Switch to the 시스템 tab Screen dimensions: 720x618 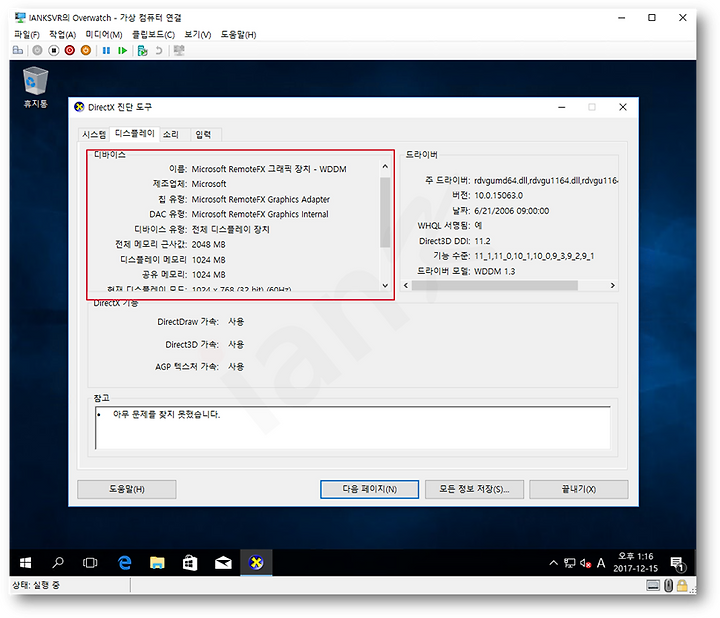[94, 135]
